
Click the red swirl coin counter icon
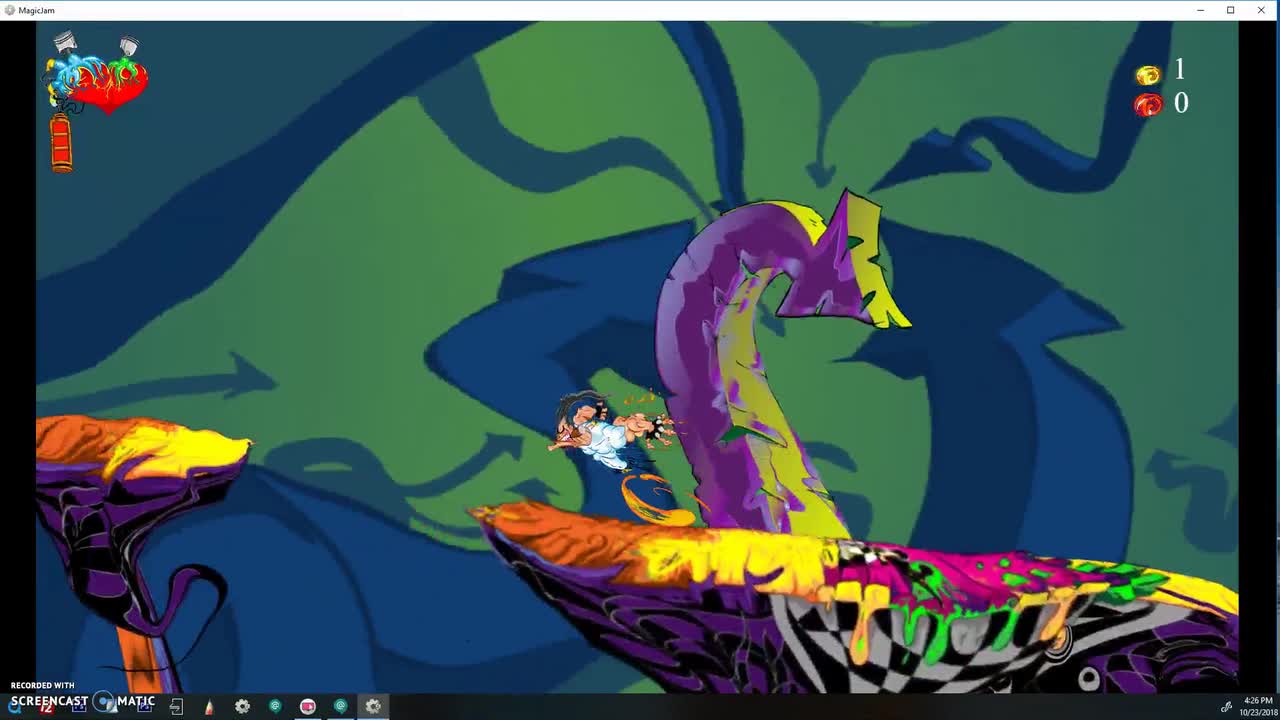tap(1148, 105)
